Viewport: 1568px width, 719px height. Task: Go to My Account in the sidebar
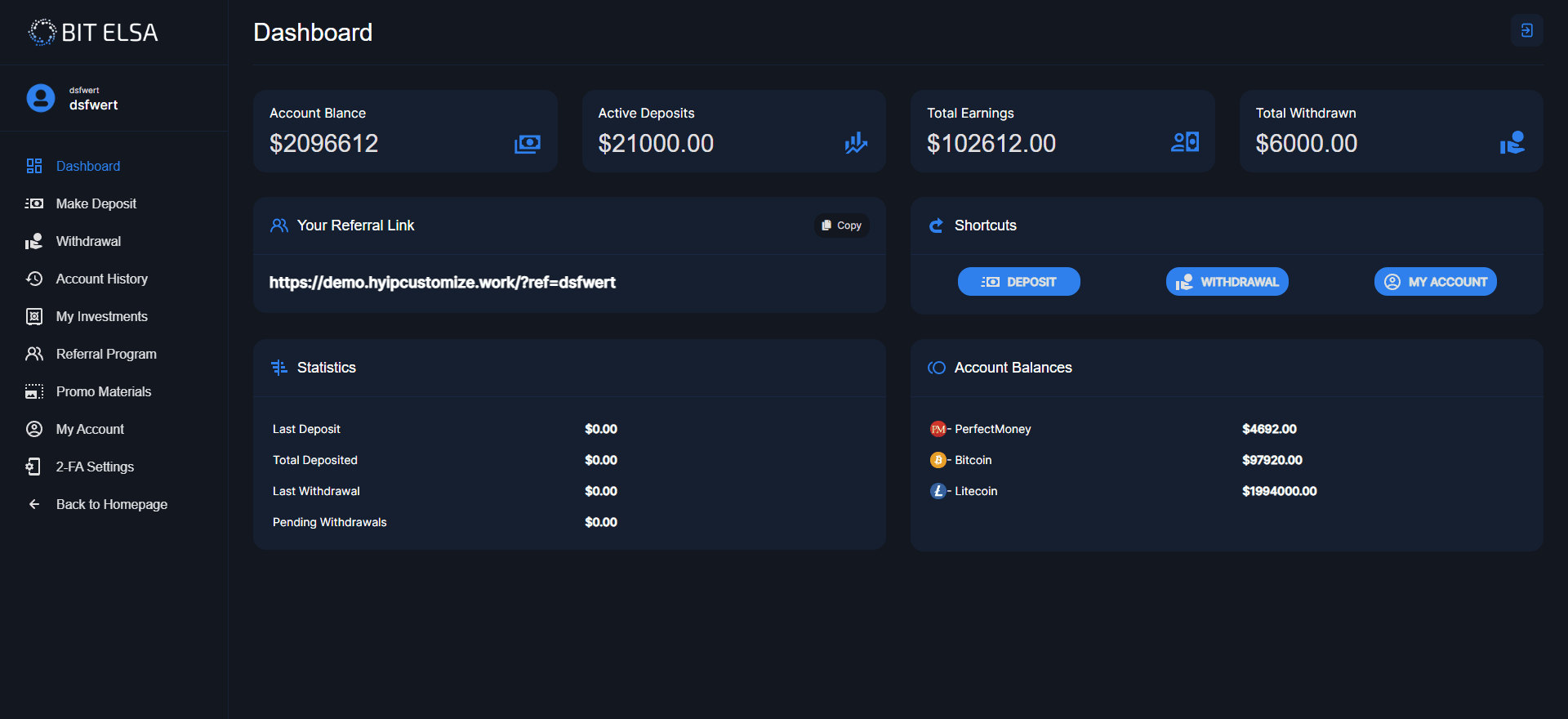click(x=90, y=429)
